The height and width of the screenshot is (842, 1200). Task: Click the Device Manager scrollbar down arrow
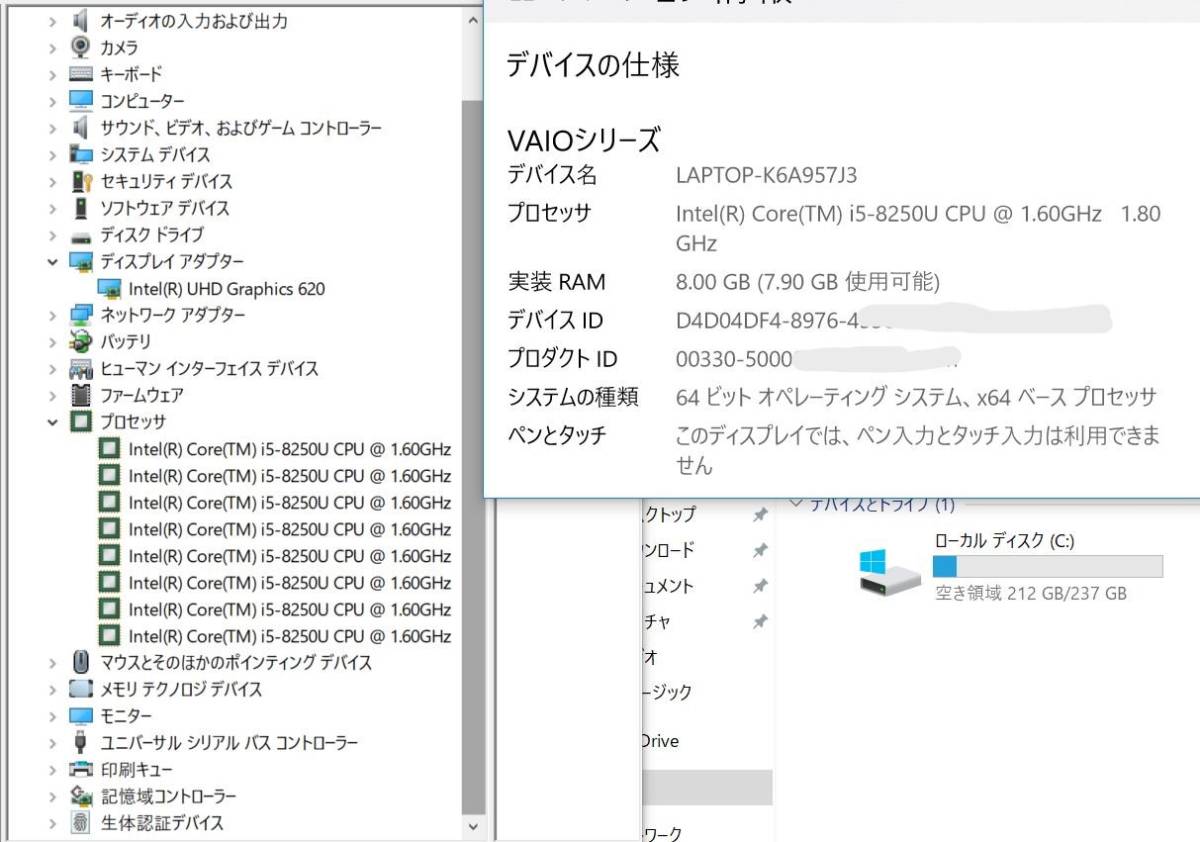coord(472,827)
